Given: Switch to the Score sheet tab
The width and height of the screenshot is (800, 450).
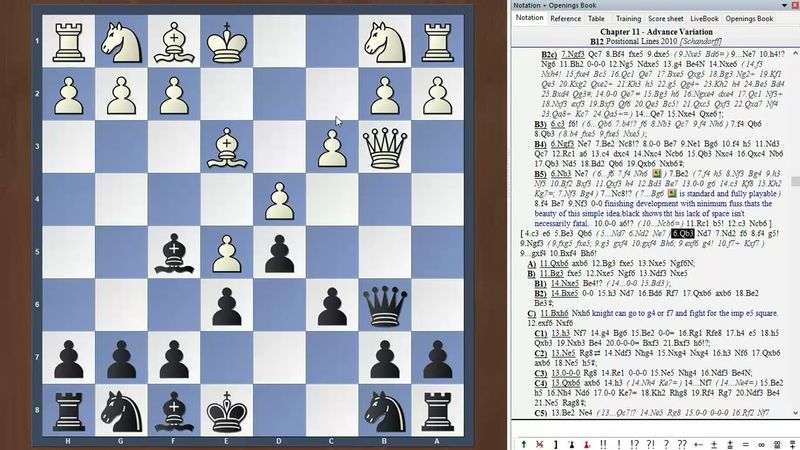Looking at the screenshot, I should (x=665, y=18).
